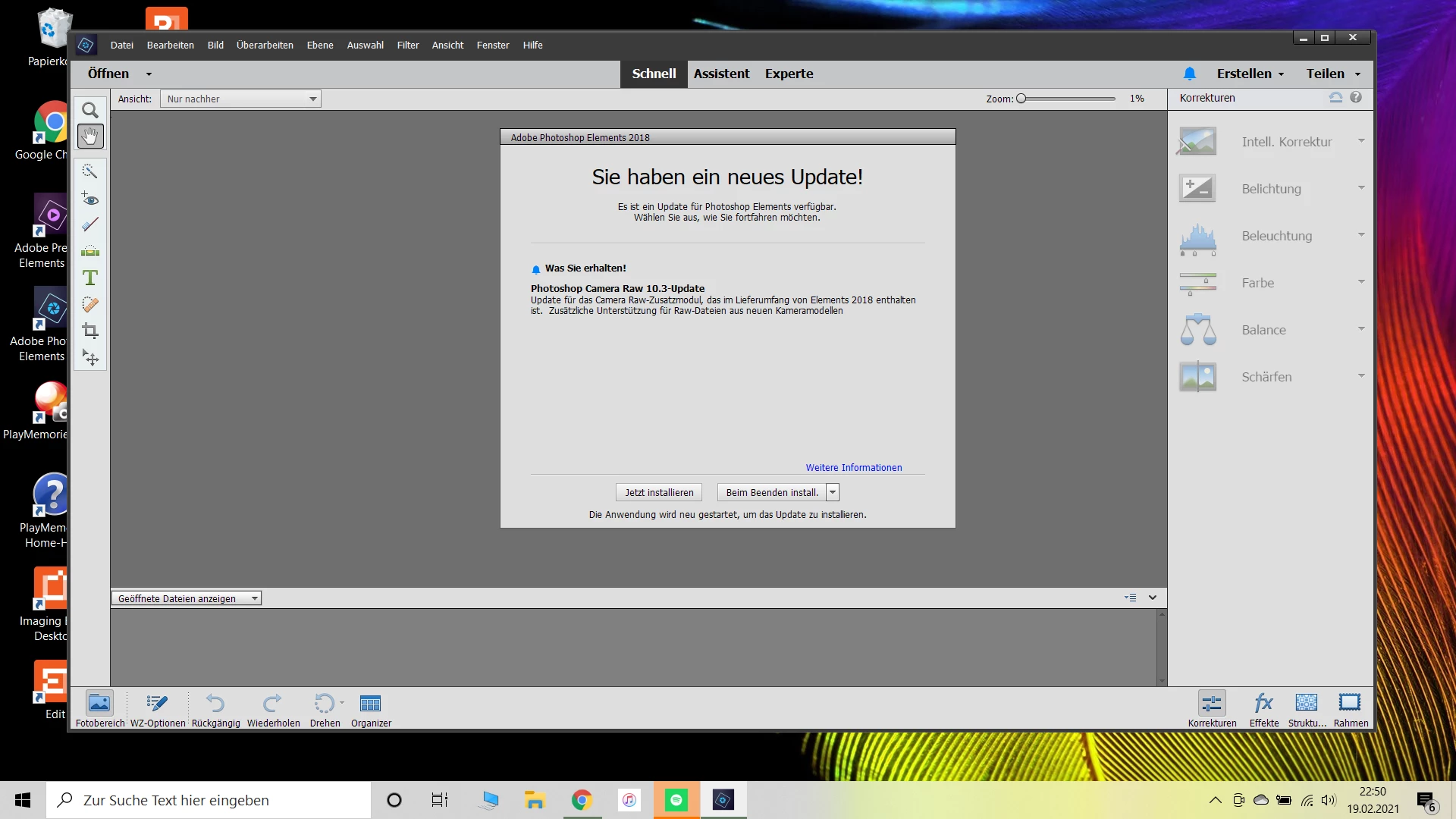Viewport: 1456px width, 819px height.
Task: Open Spotify from the taskbar
Action: (676, 800)
